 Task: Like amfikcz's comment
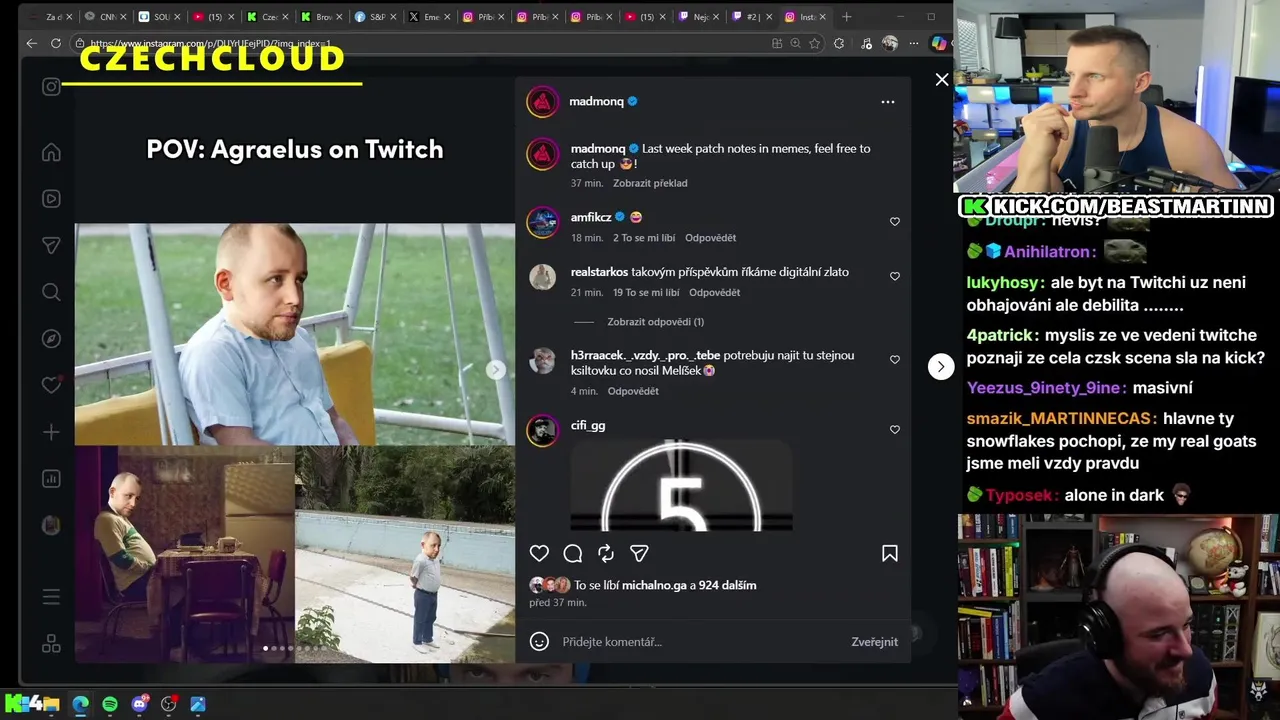895,222
